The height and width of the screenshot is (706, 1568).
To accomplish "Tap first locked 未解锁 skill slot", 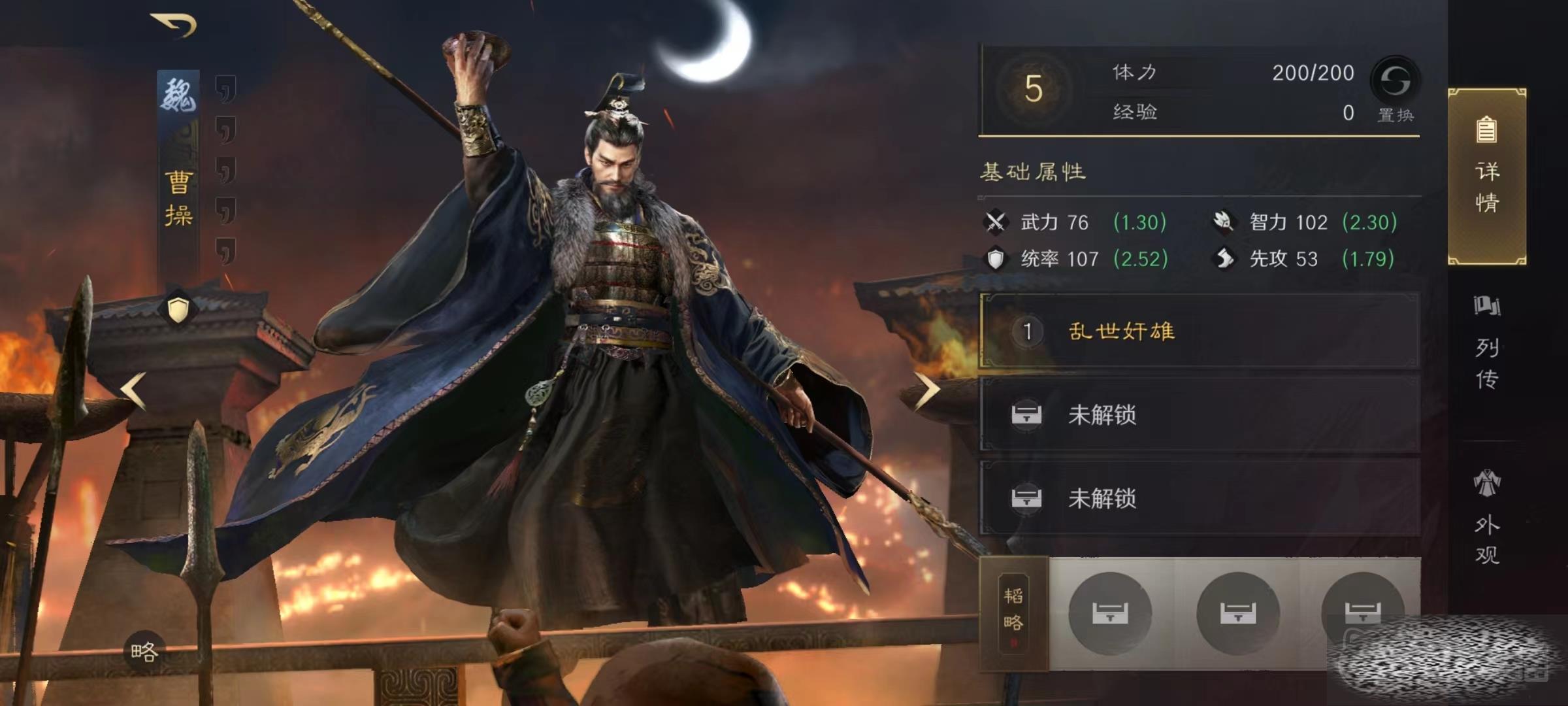I will (x=1200, y=414).
